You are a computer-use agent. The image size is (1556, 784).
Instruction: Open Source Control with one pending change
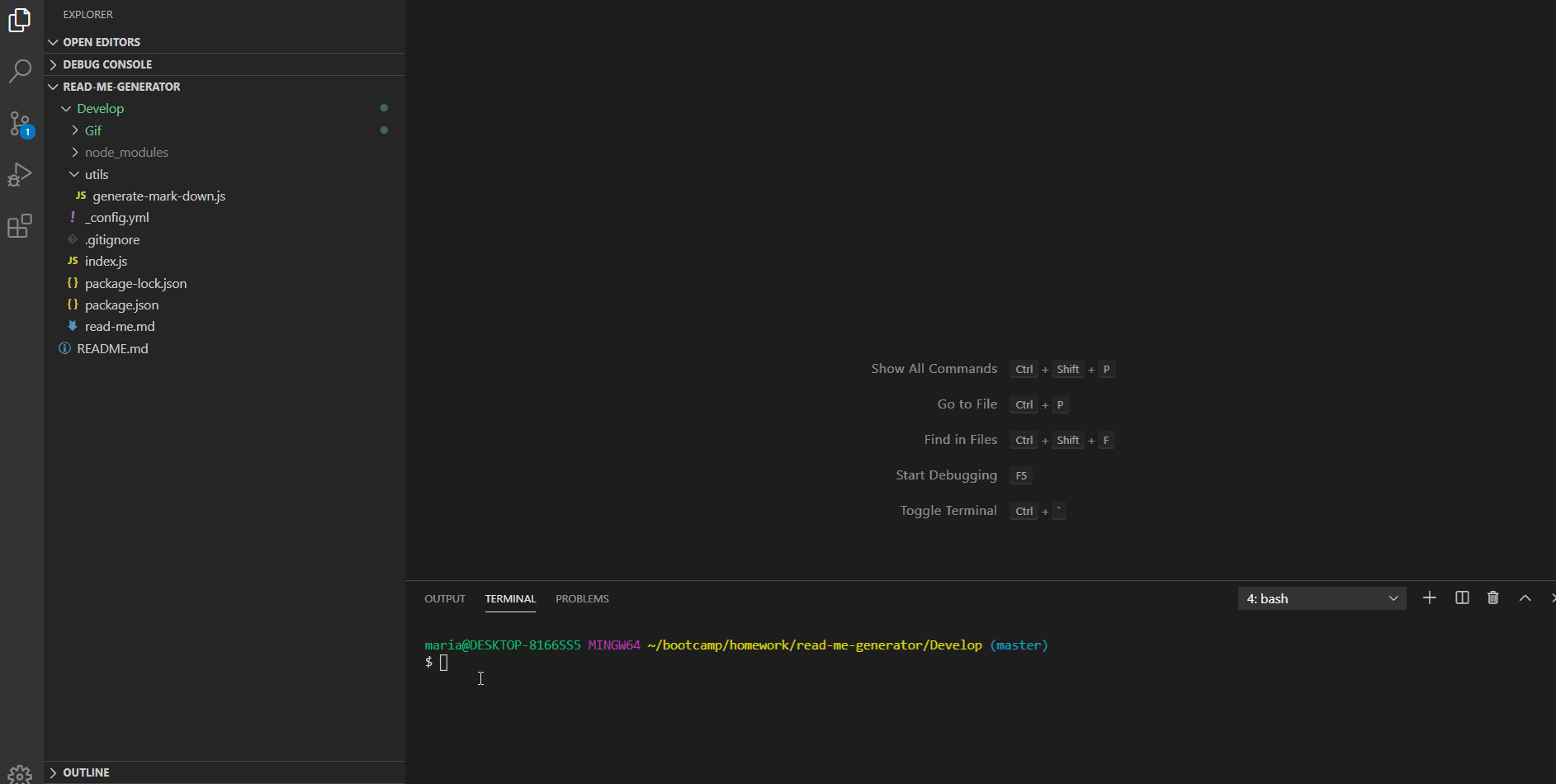(x=21, y=125)
